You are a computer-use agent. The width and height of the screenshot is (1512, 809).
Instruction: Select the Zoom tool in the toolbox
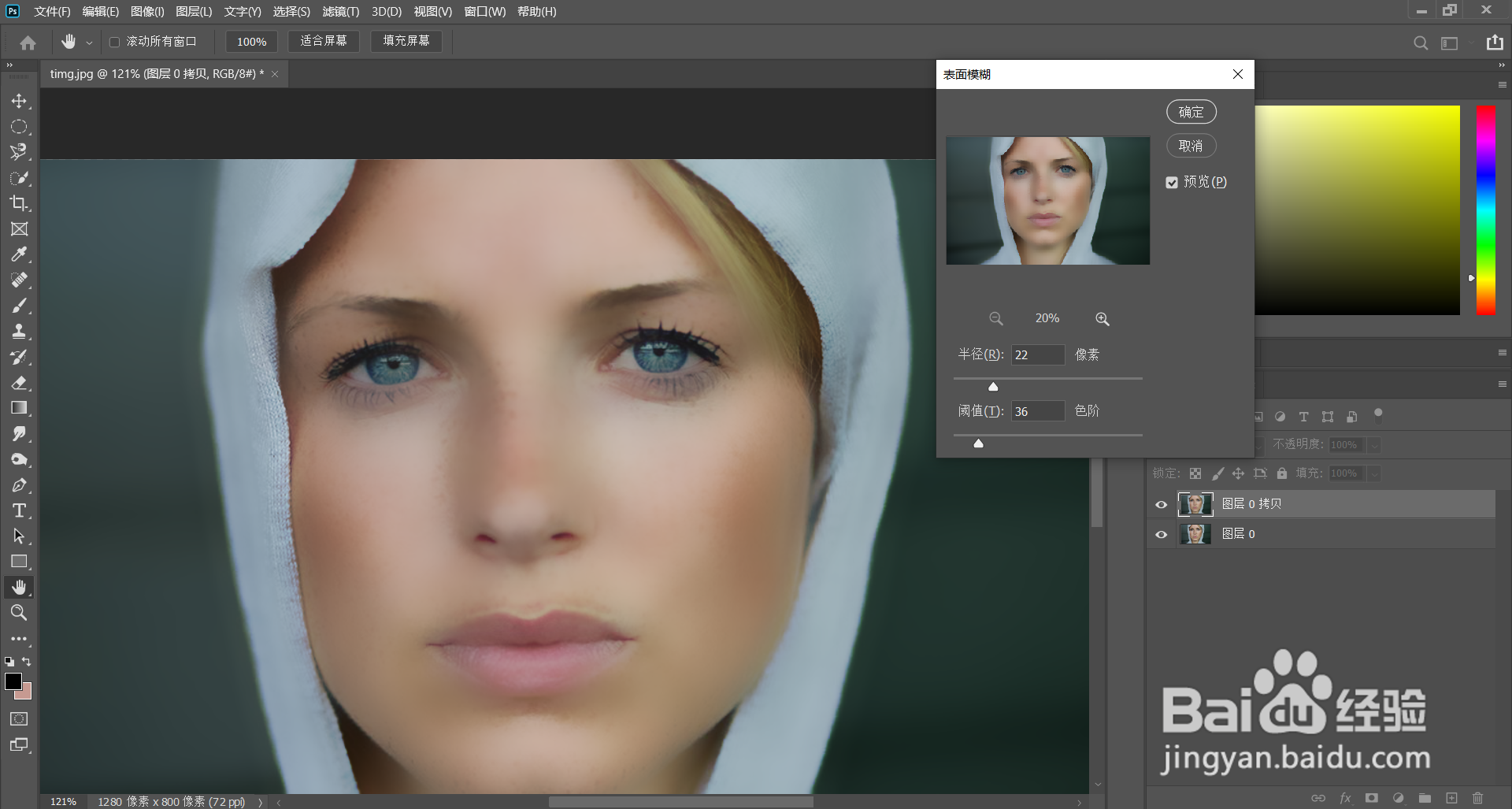pos(19,613)
